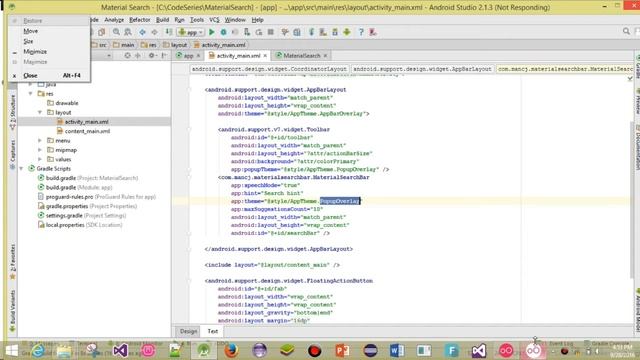
Task: Open gradle.properties in the project tree
Action: (x=87, y=206)
